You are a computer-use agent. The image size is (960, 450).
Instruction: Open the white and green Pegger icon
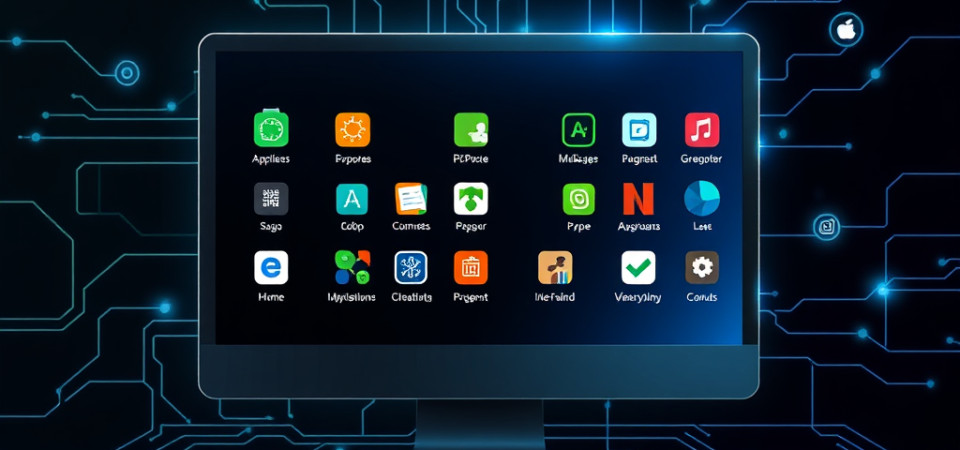(x=471, y=199)
